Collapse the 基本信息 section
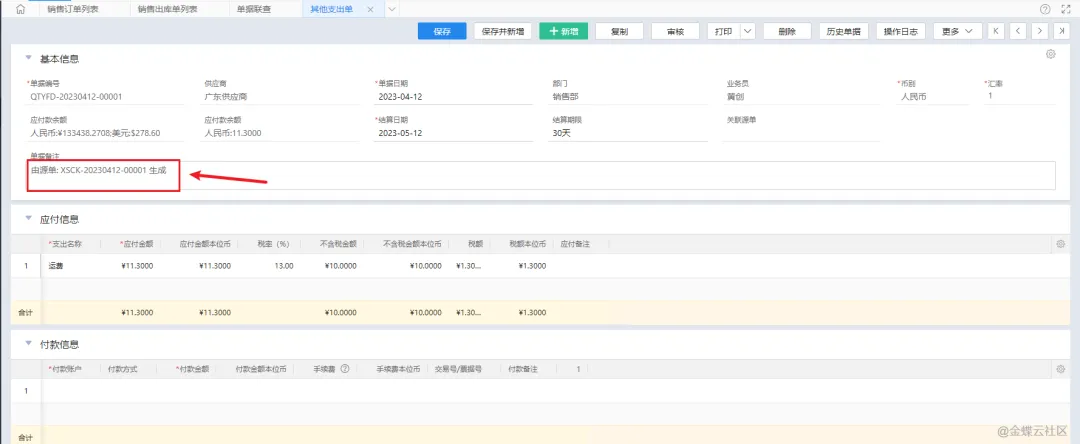This screenshot has width=1080, height=444. tap(28, 58)
